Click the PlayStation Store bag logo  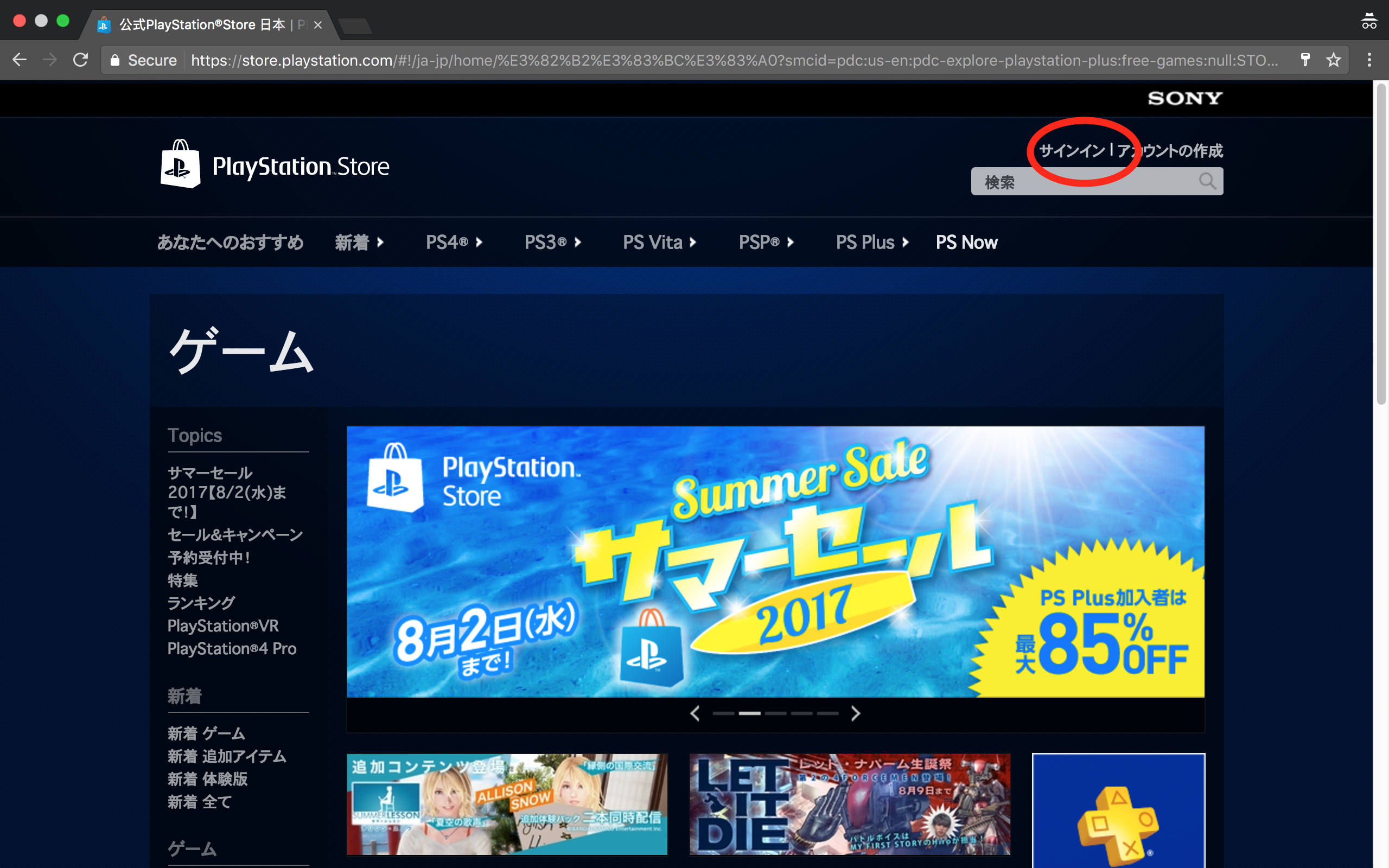[180, 164]
